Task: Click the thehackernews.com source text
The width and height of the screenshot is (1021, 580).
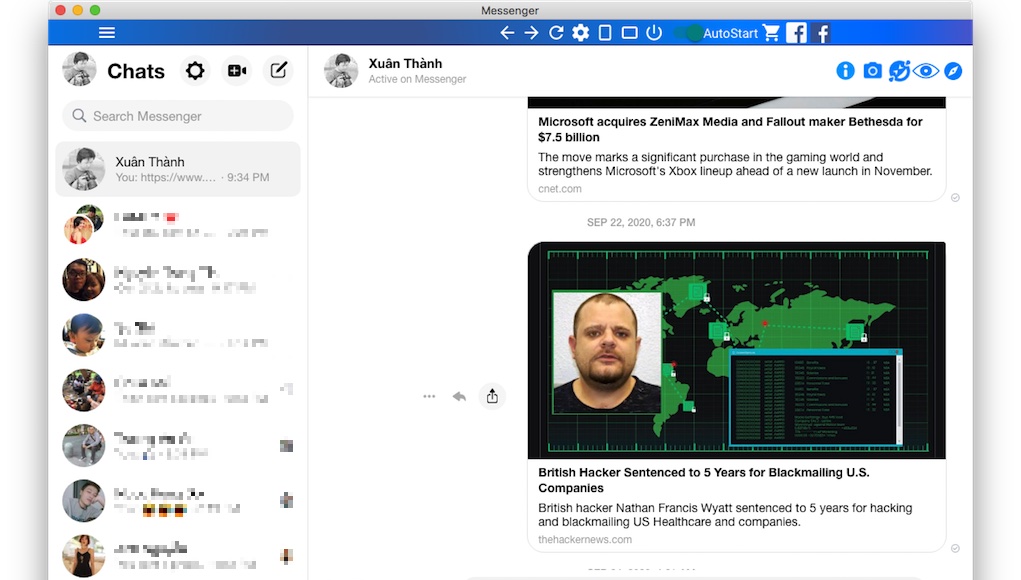Action: click(x=585, y=540)
